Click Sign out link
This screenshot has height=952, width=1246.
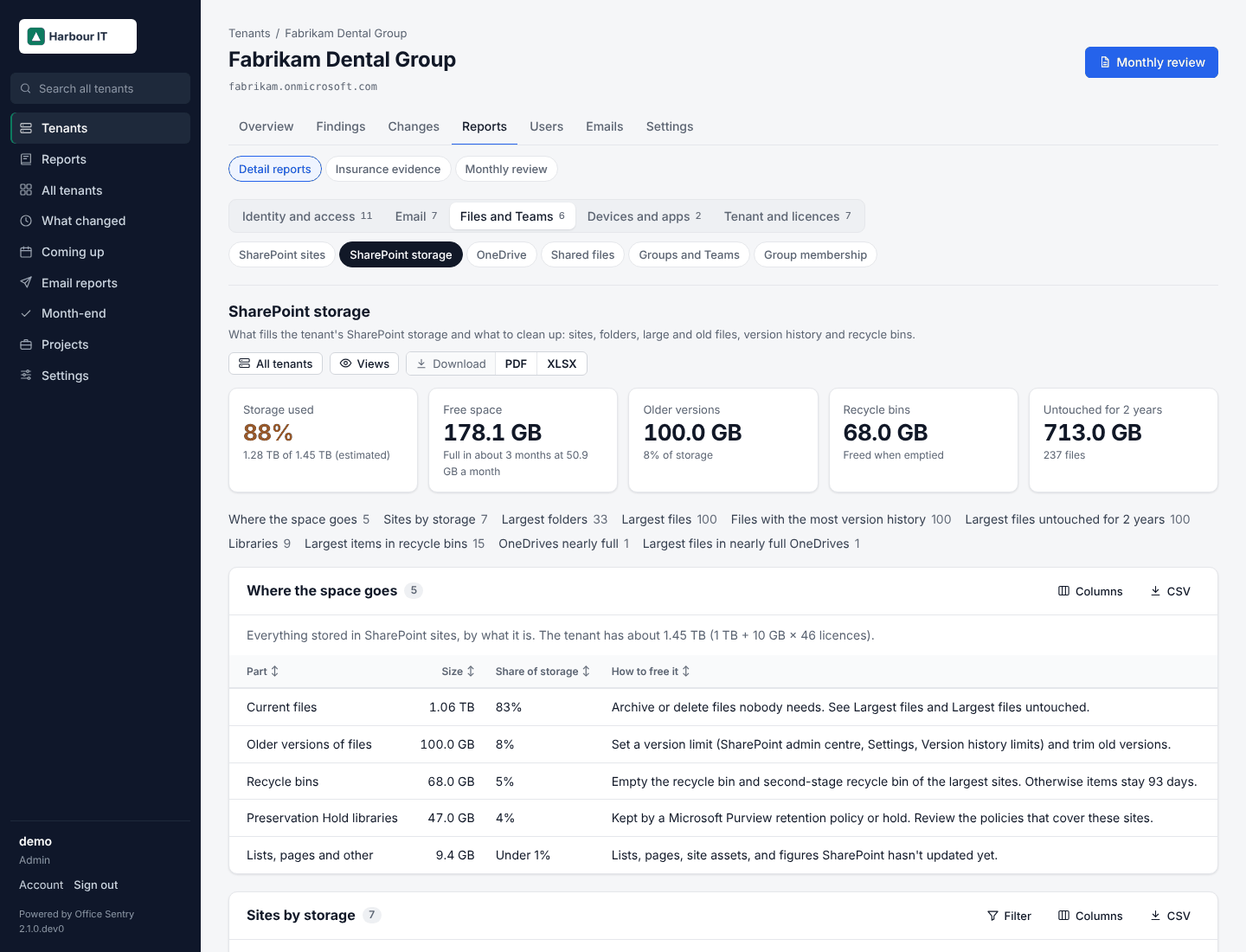96,884
